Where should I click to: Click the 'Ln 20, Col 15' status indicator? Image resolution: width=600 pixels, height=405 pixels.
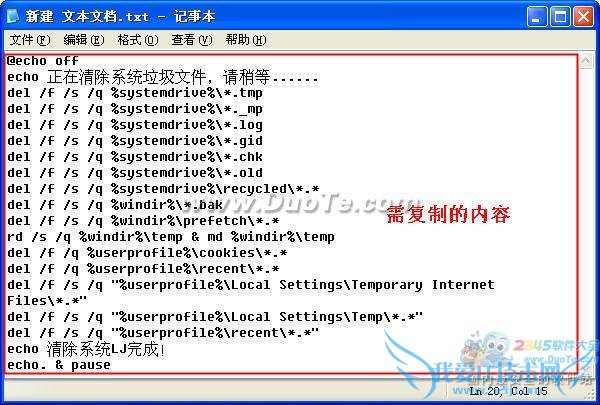(x=508, y=391)
